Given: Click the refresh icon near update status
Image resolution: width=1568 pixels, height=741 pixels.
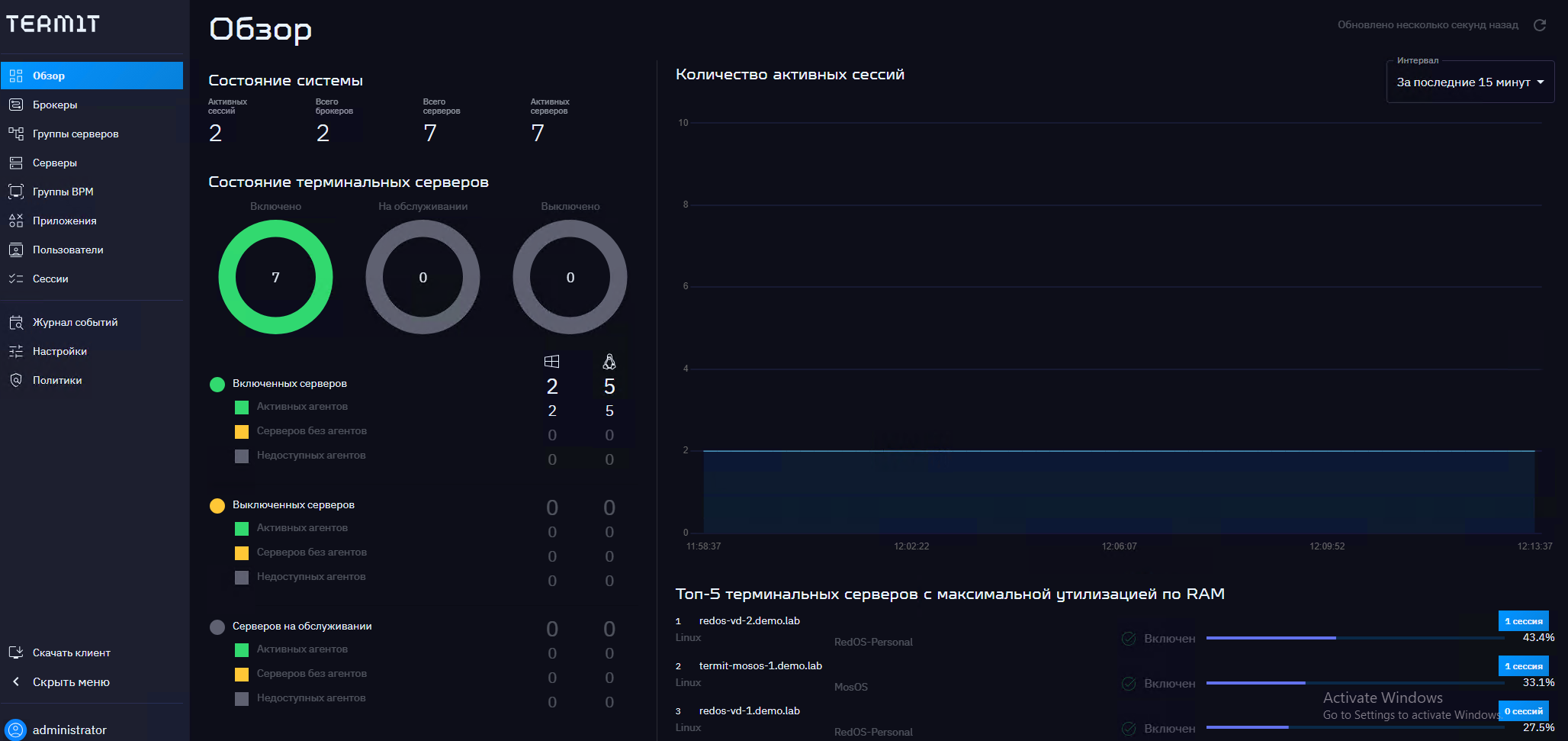Looking at the screenshot, I should [x=1539, y=25].
